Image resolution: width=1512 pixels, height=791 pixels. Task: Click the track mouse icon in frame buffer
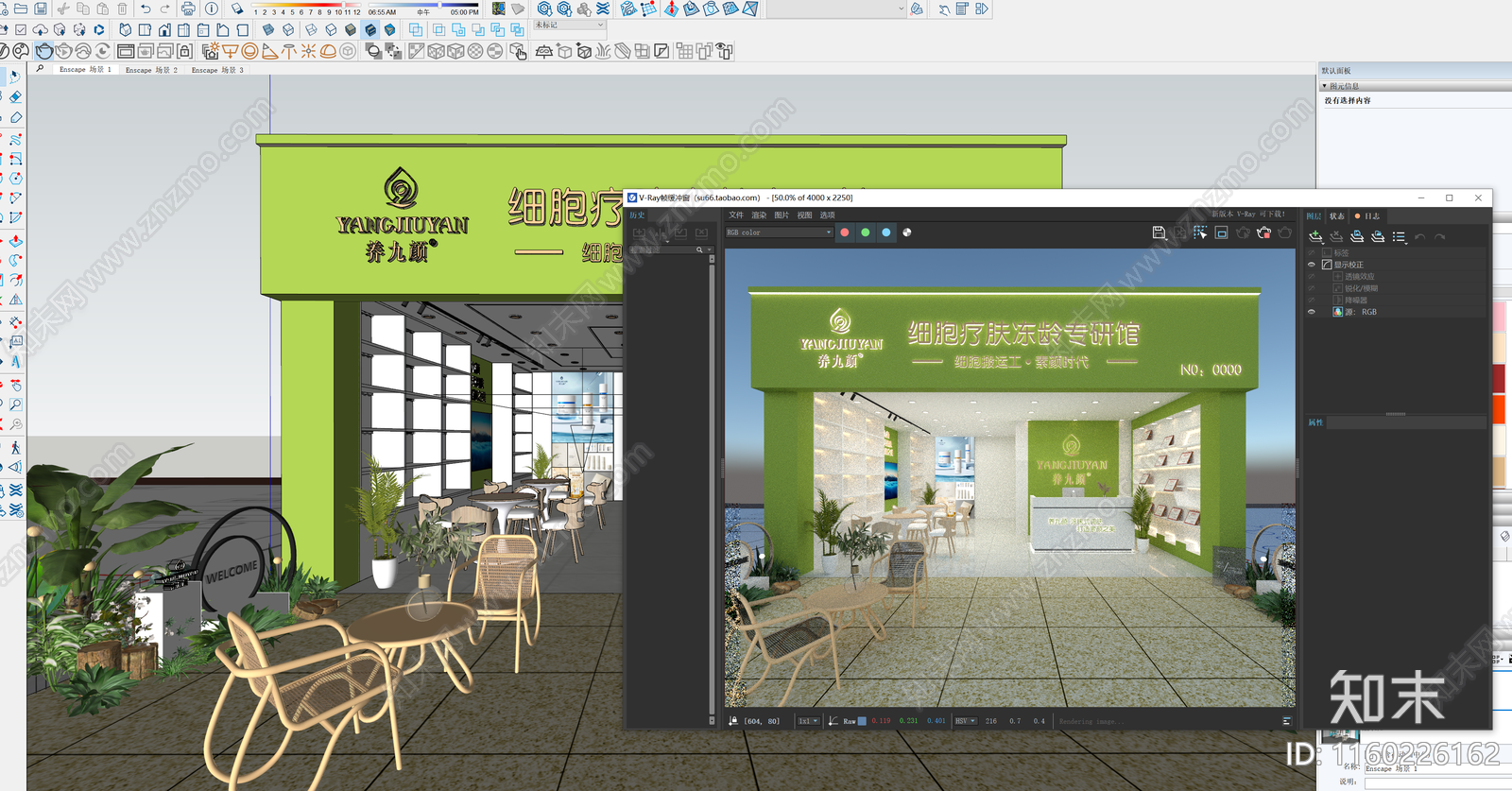pyautogui.click(x=1199, y=232)
